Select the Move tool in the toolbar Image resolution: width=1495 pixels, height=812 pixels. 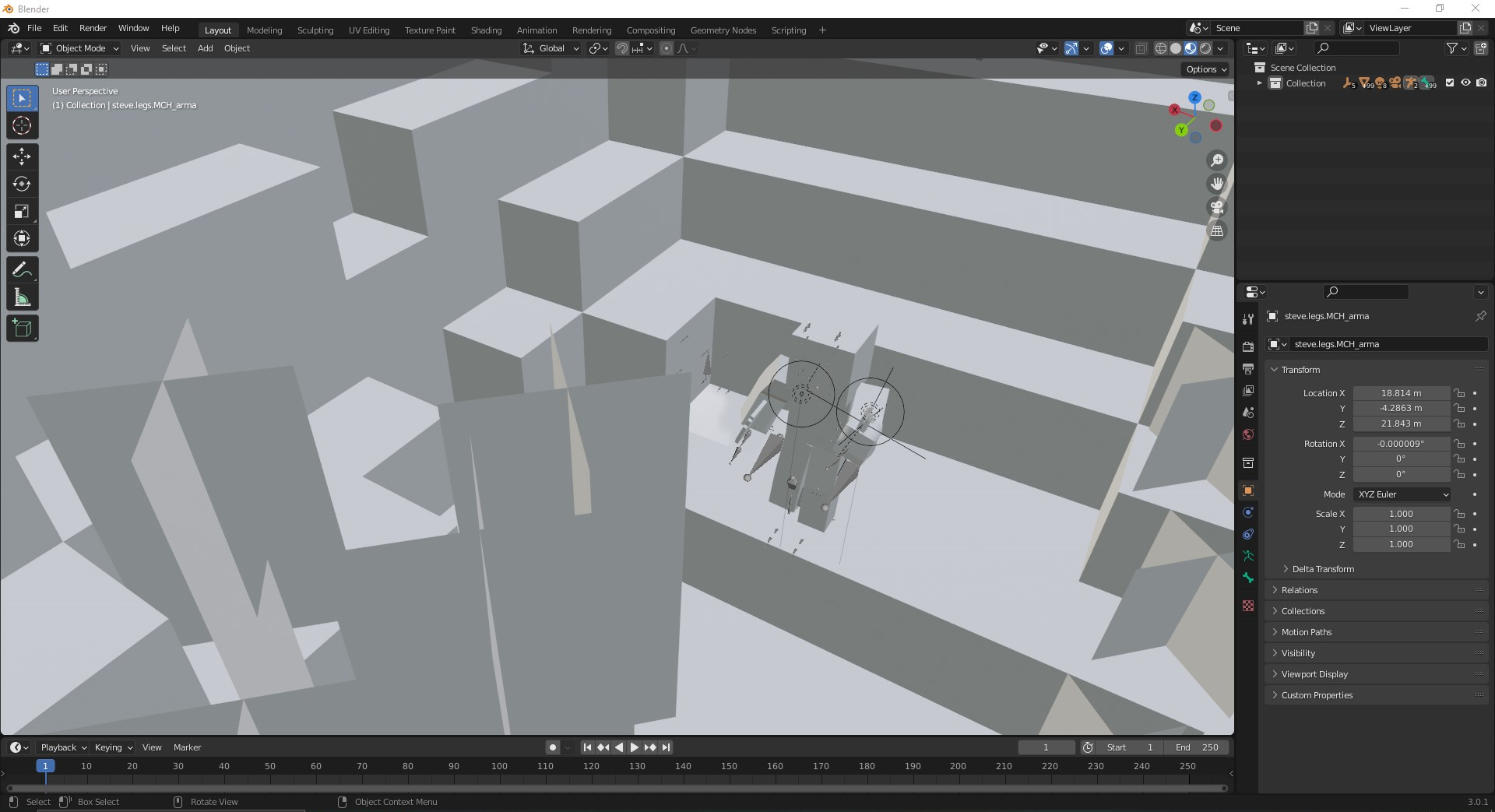coord(22,156)
